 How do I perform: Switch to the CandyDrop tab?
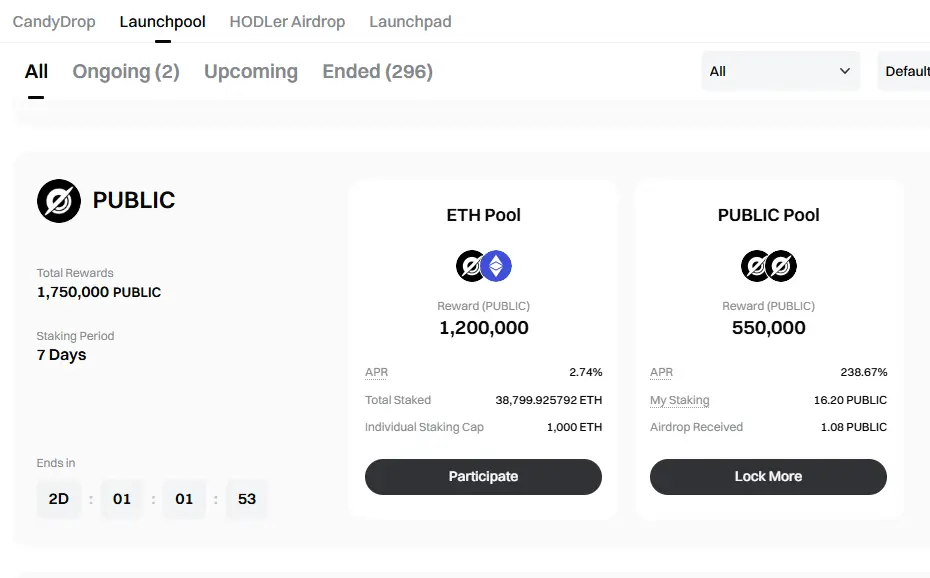54,22
